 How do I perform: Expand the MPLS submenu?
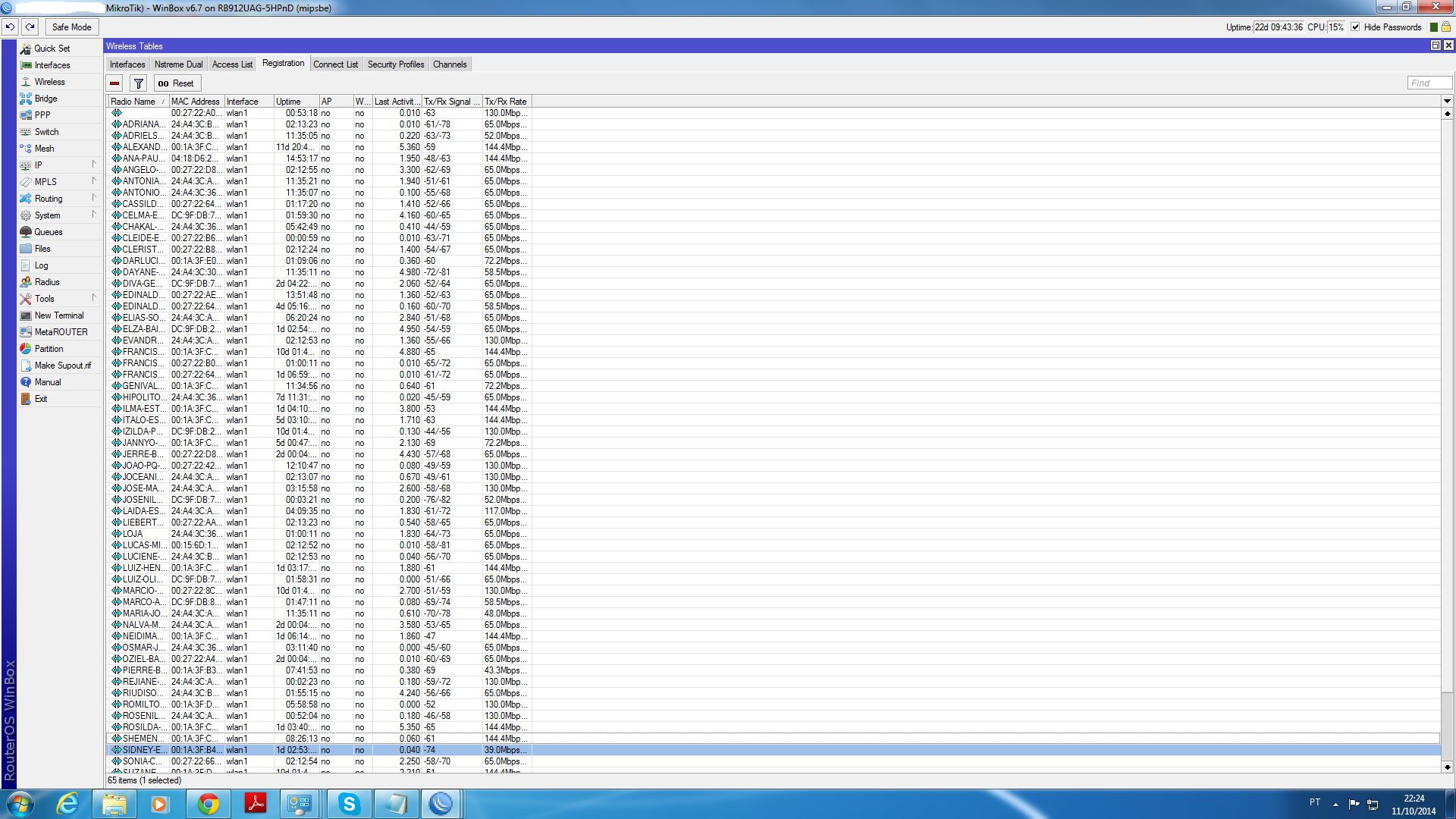[94, 181]
